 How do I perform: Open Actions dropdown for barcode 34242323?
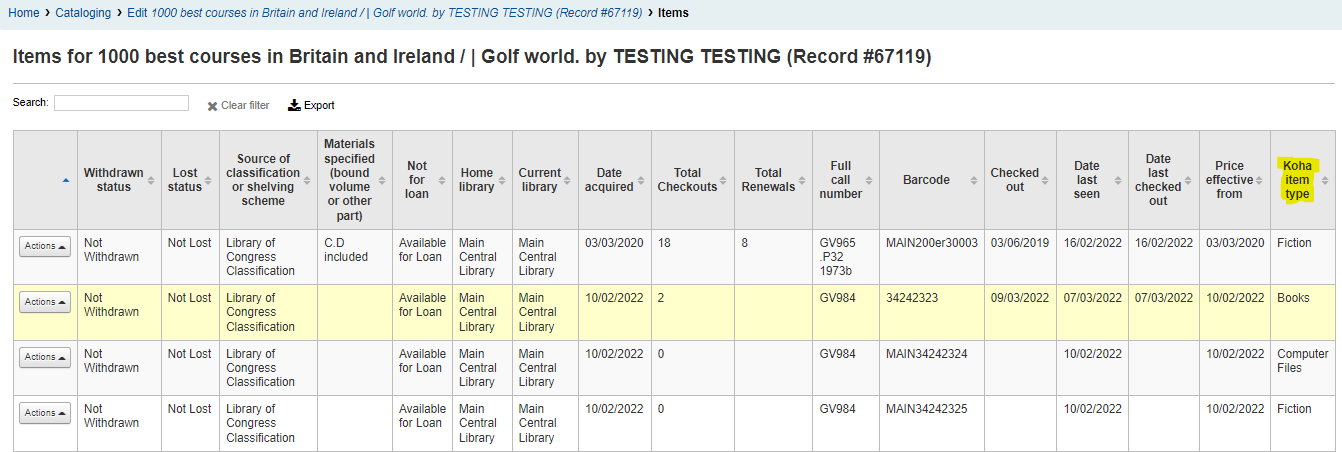pyautogui.click(x=45, y=302)
